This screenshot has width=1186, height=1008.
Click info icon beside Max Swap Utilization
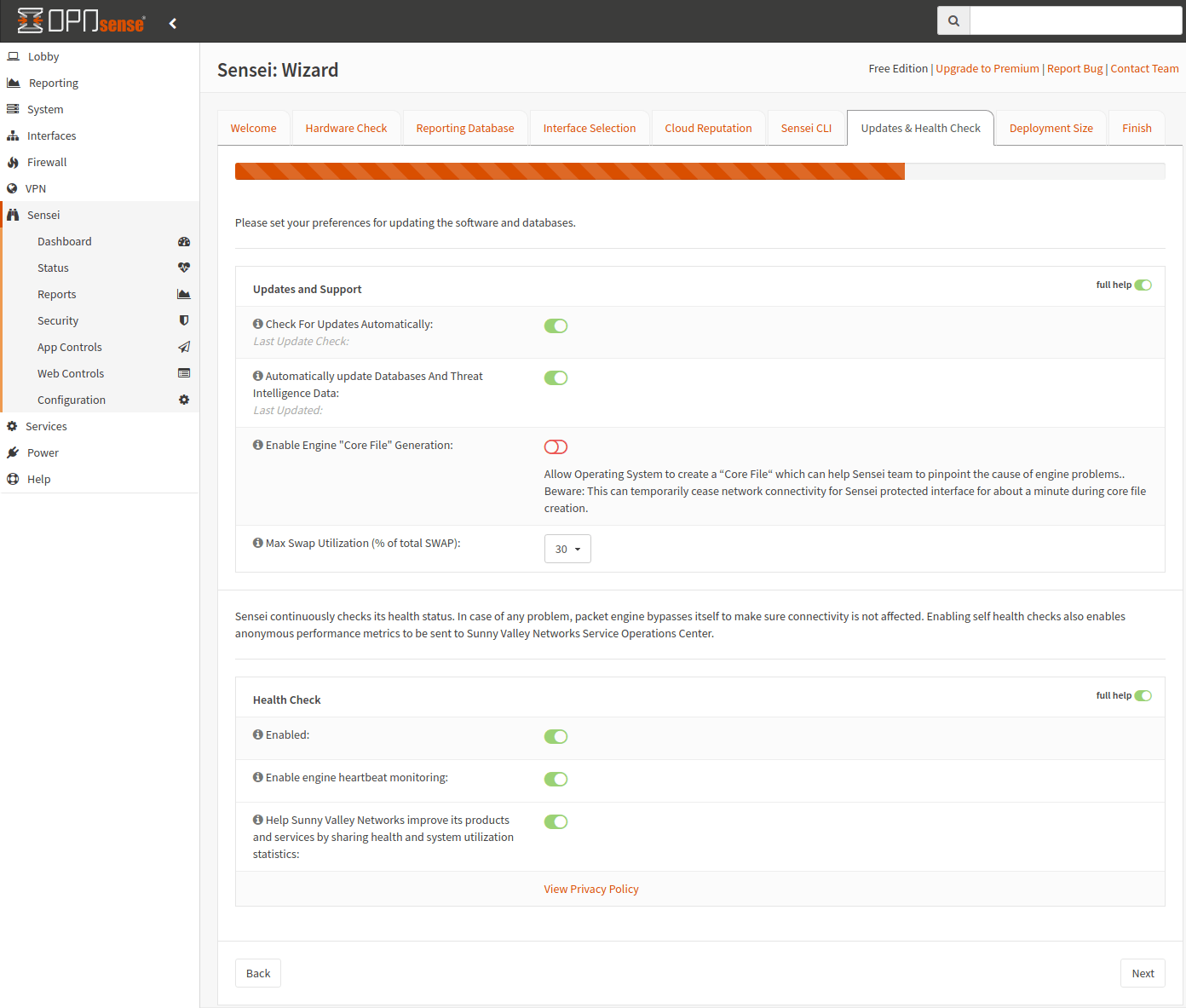tap(257, 543)
